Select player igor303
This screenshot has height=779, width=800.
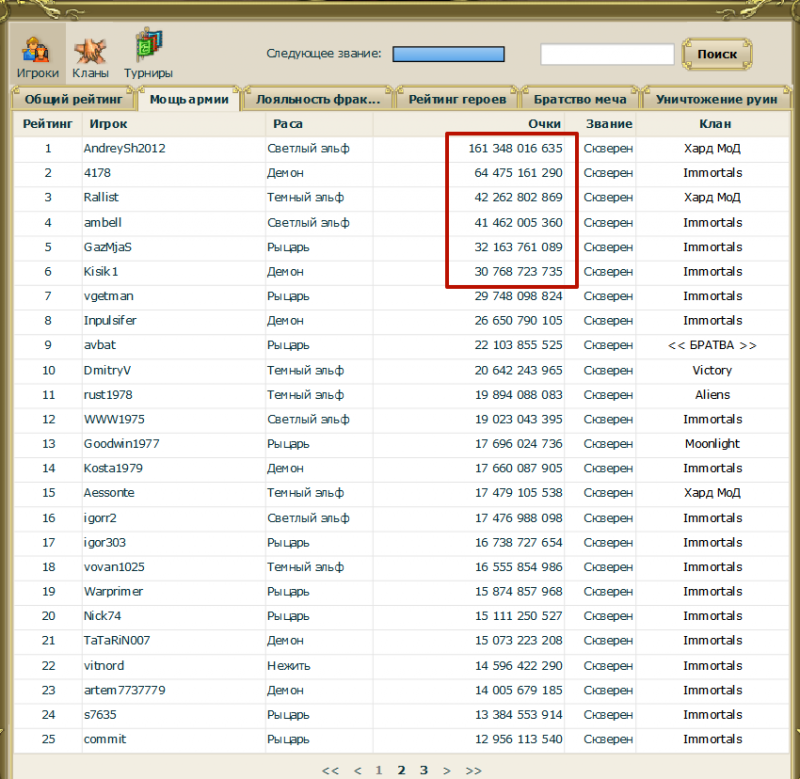(x=105, y=543)
